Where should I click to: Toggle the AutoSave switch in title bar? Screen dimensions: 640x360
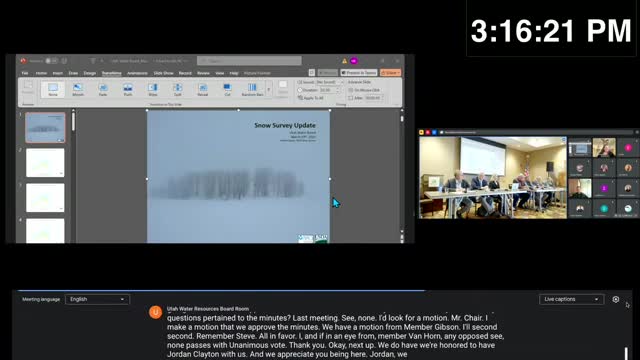point(51,61)
